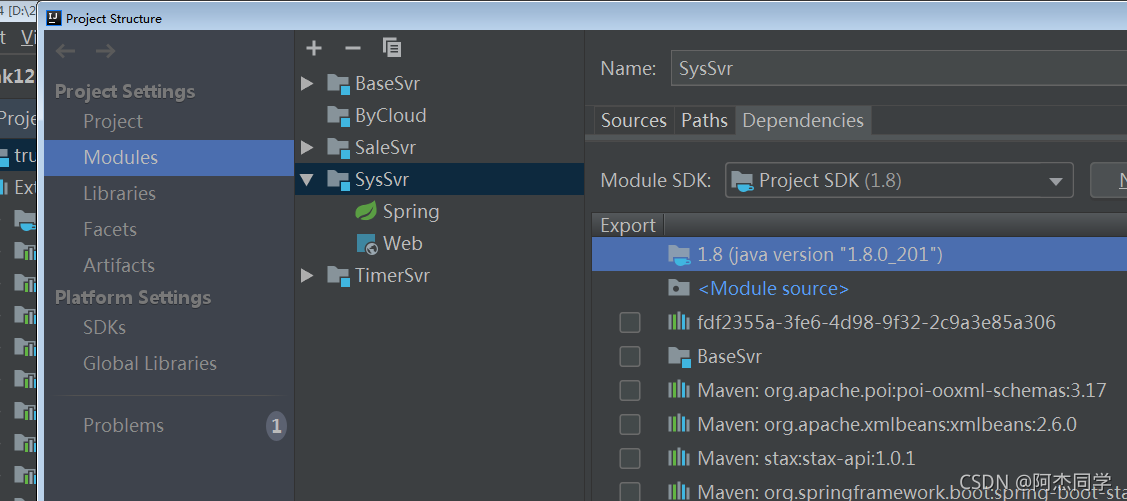Screen dimensions: 1127x501
Task: Toggle export checkbox for spring-boot dependency
Action: click(630, 492)
